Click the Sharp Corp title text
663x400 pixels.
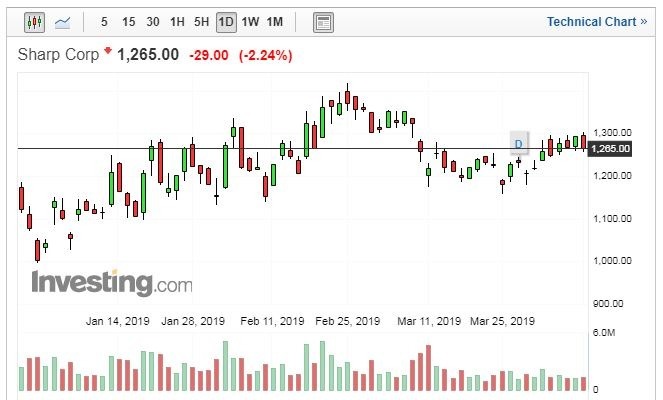click(x=58, y=55)
